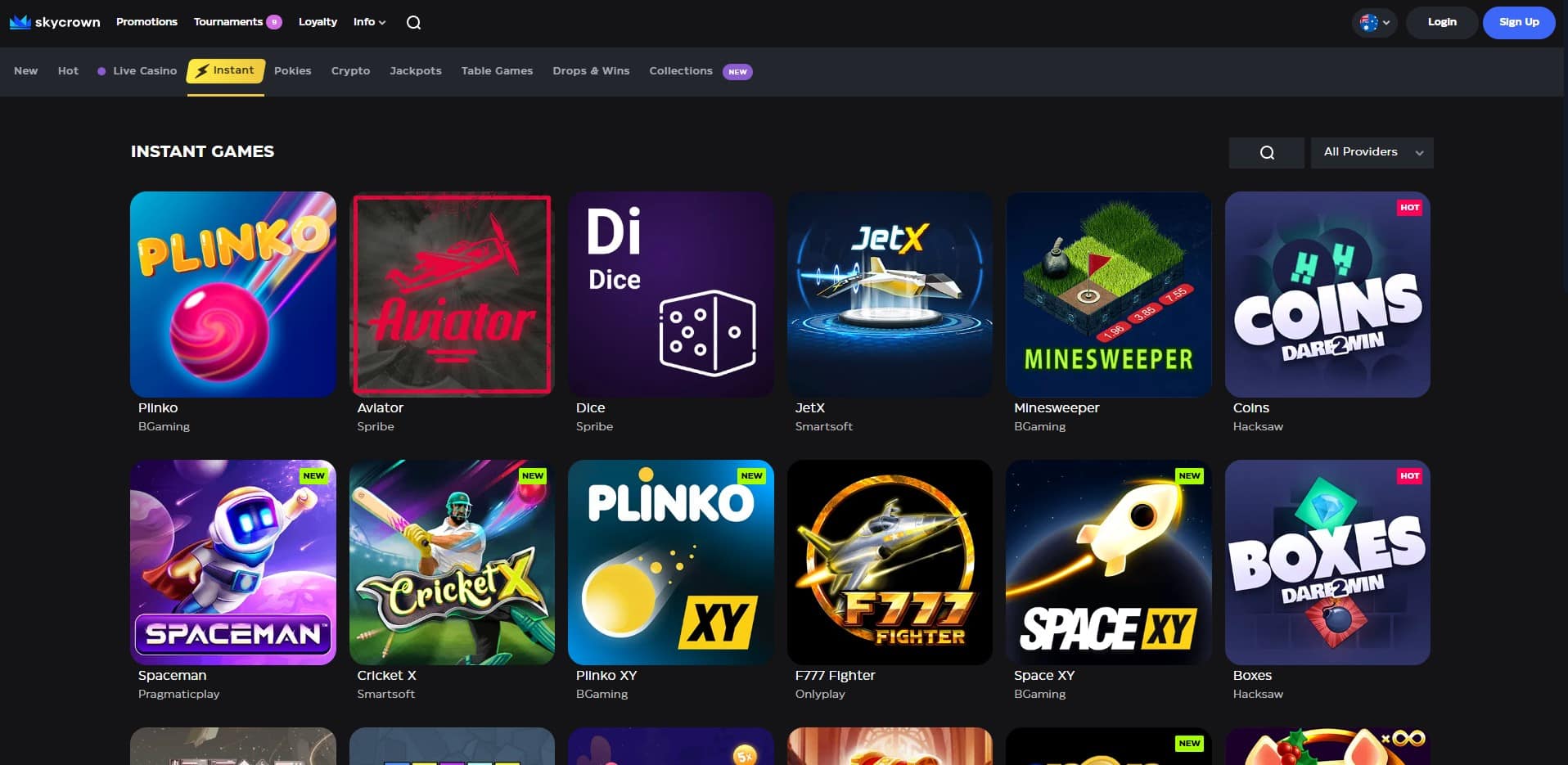This screenshot has height=765, width=1568.
Task: Click the Login button
Action: 1441,23
